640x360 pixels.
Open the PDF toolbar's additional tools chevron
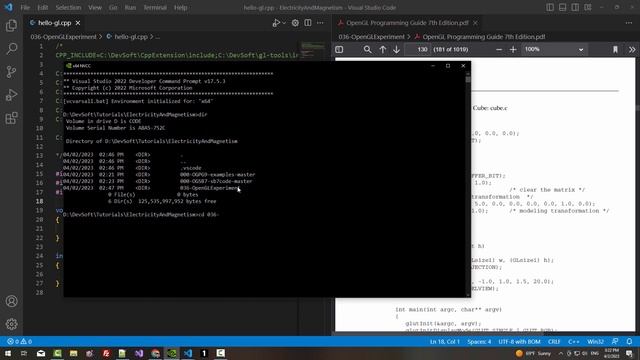point(632,49)
